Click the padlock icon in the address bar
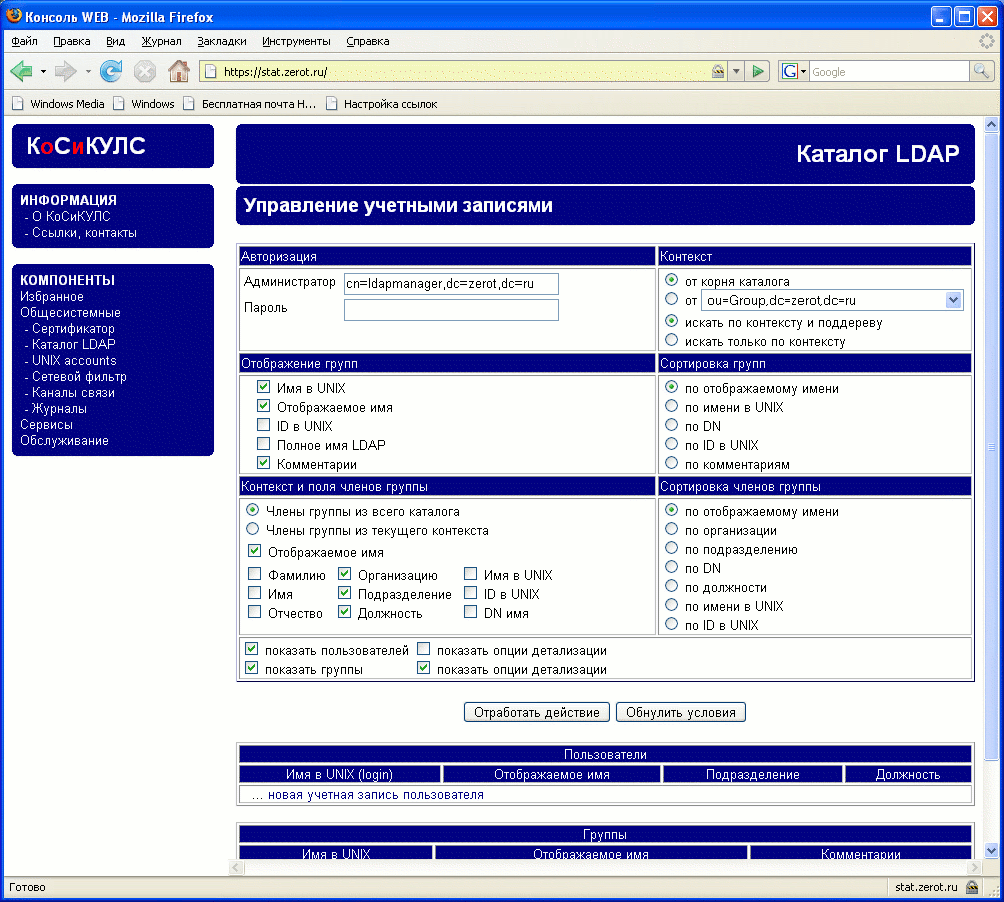Screen dimensions: 1004x902 click(718, 72)
